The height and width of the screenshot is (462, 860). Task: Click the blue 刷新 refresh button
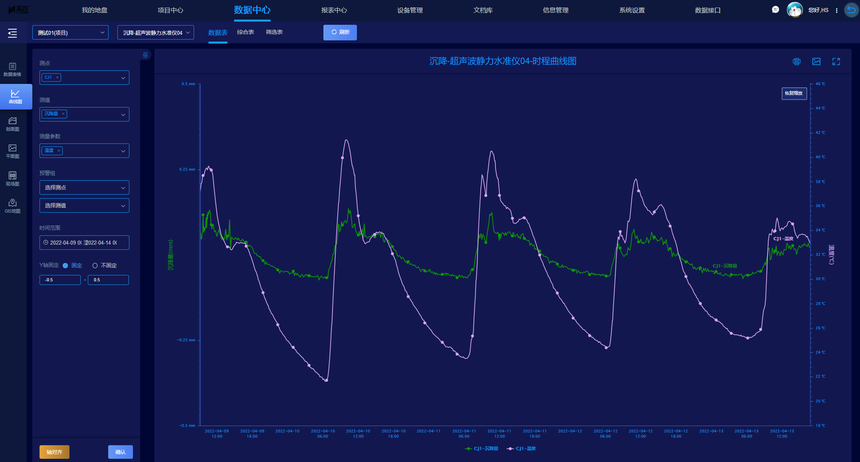(340, 32)
